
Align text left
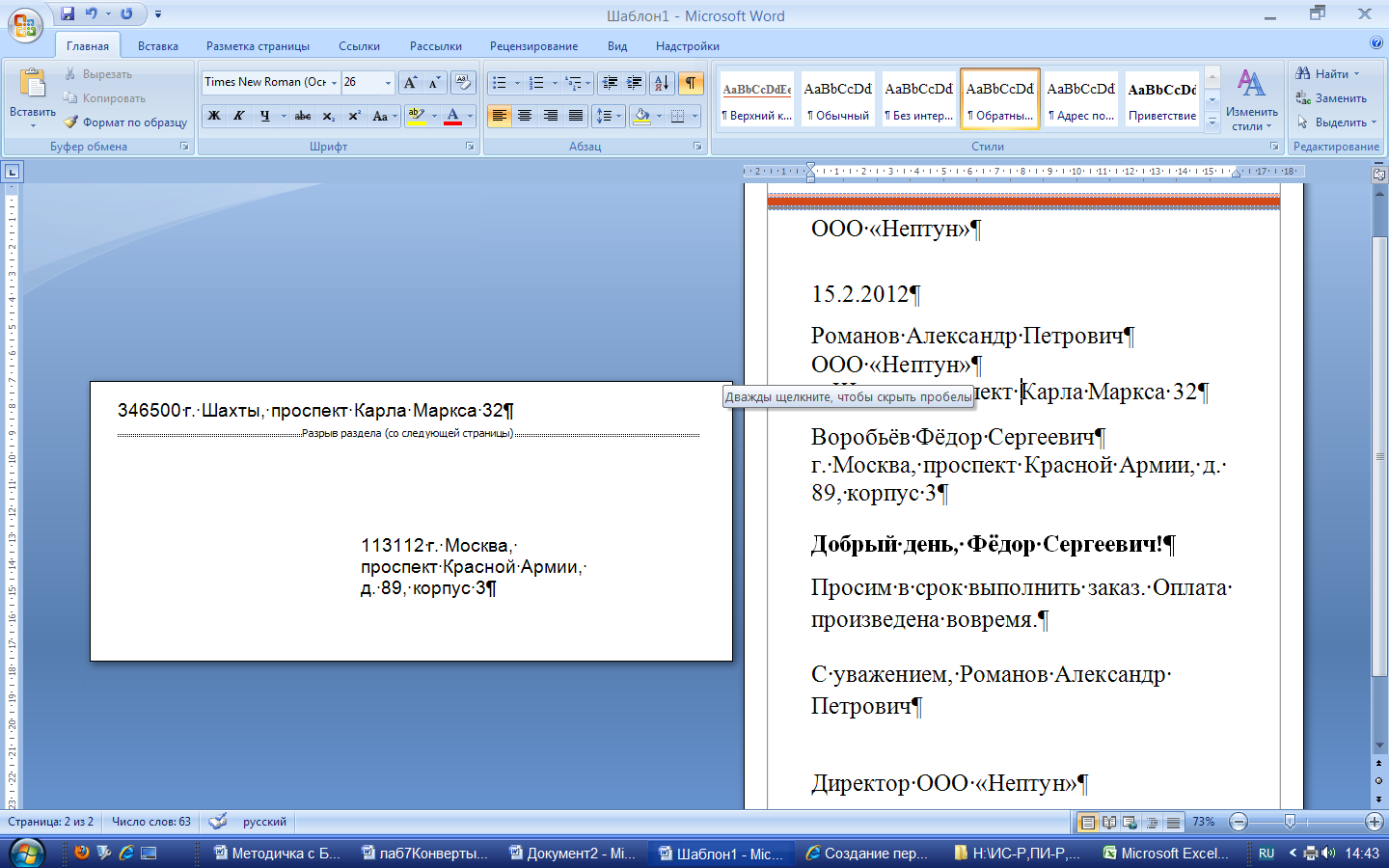(x=499, y=116)
